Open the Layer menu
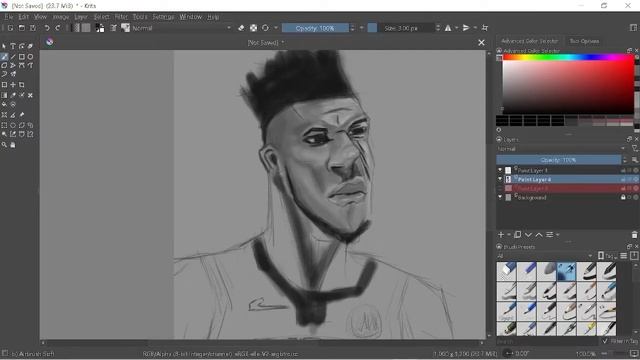This screenshot has width=640, height=360. (81, 17)
